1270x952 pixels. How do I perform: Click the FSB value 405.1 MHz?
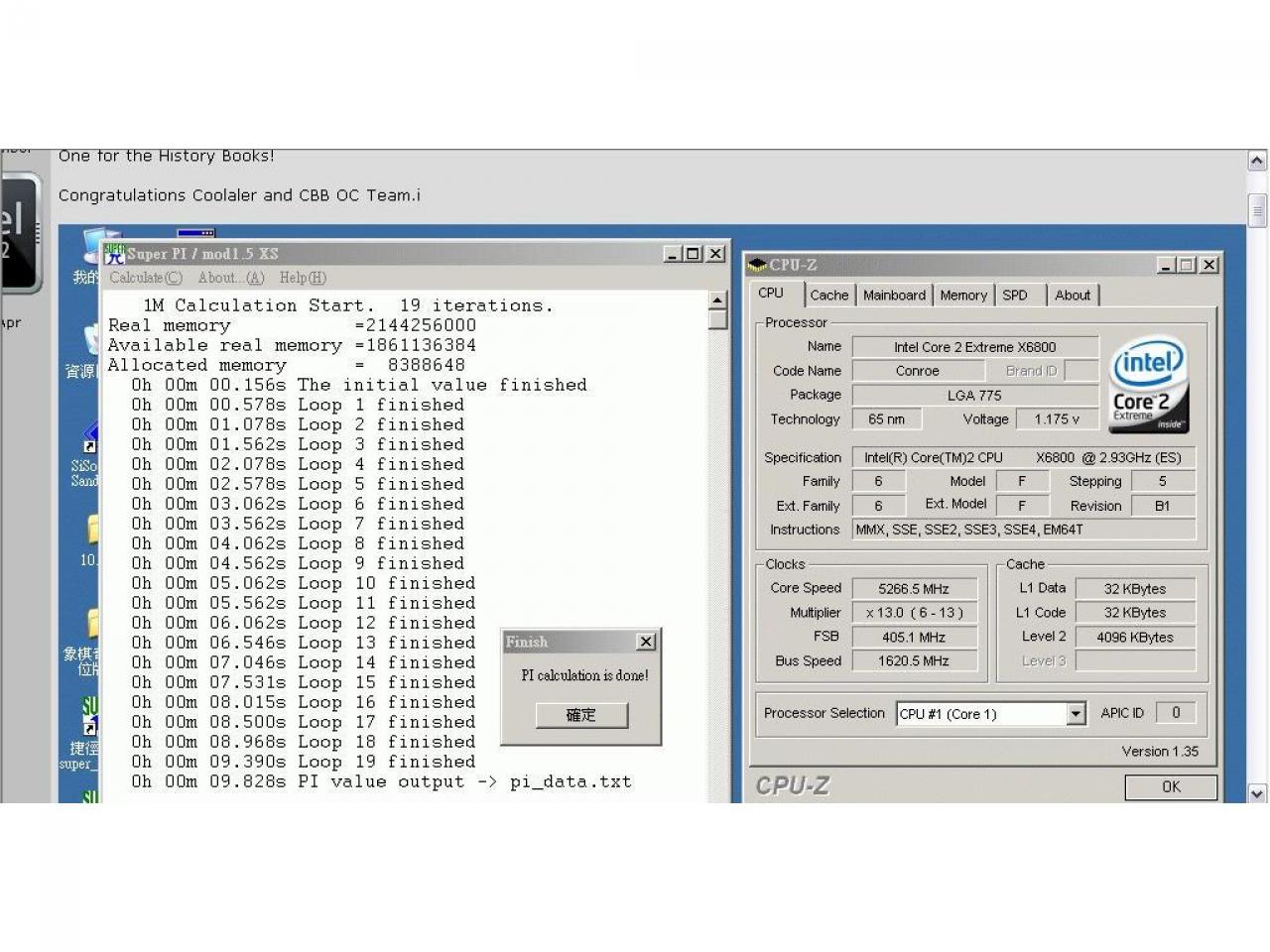tap(915, 638)
